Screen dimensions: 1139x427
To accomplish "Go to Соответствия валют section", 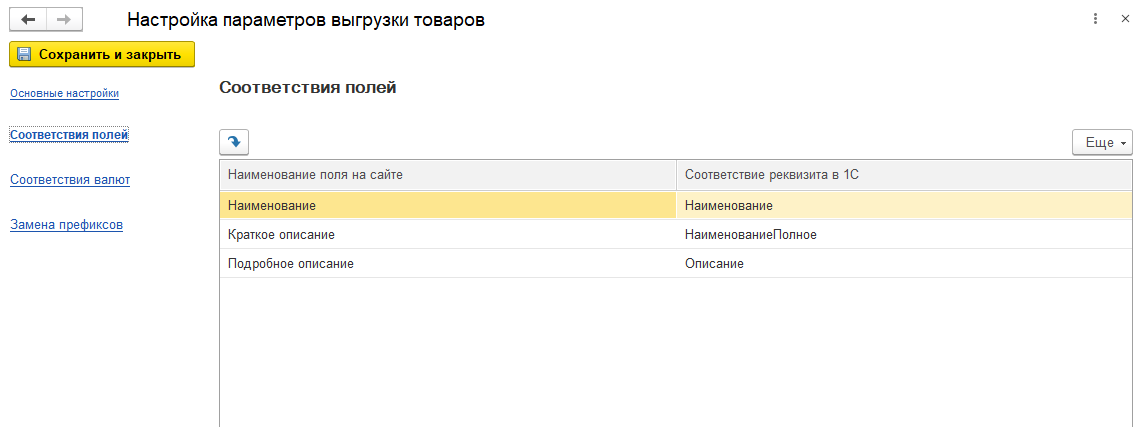I will pos(70,179).
